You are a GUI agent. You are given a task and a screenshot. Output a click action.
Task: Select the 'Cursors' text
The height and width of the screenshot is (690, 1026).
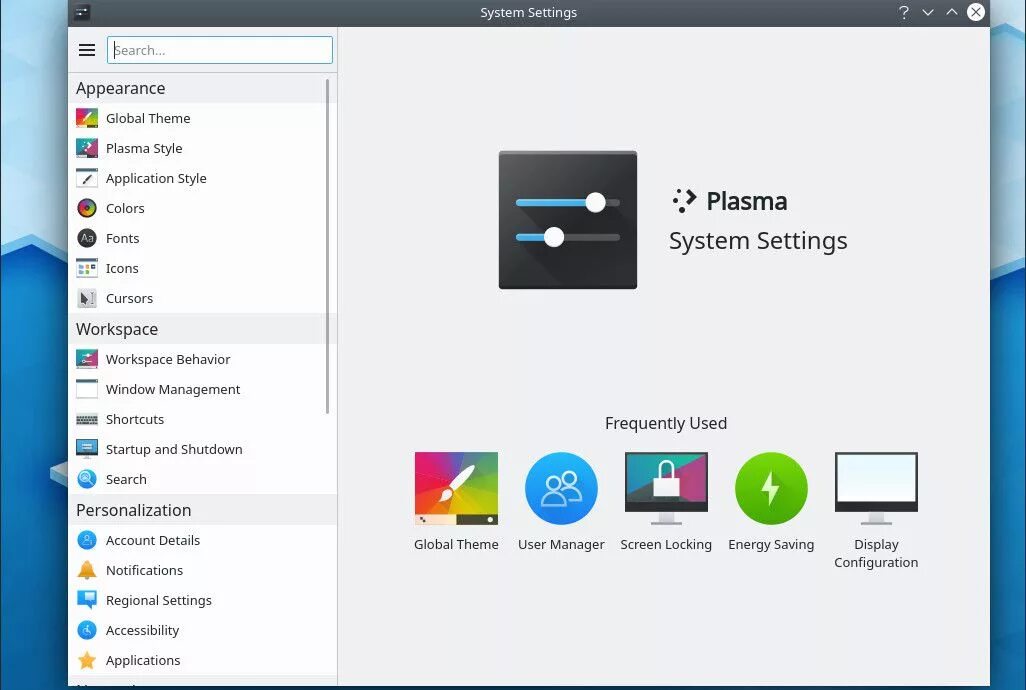point(129,299)
